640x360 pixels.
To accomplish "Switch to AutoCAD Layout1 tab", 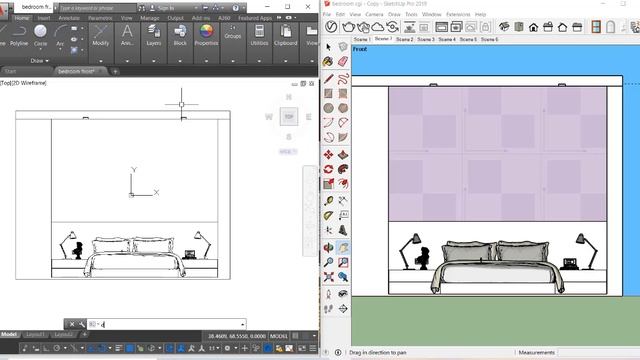I will (35, 335).
